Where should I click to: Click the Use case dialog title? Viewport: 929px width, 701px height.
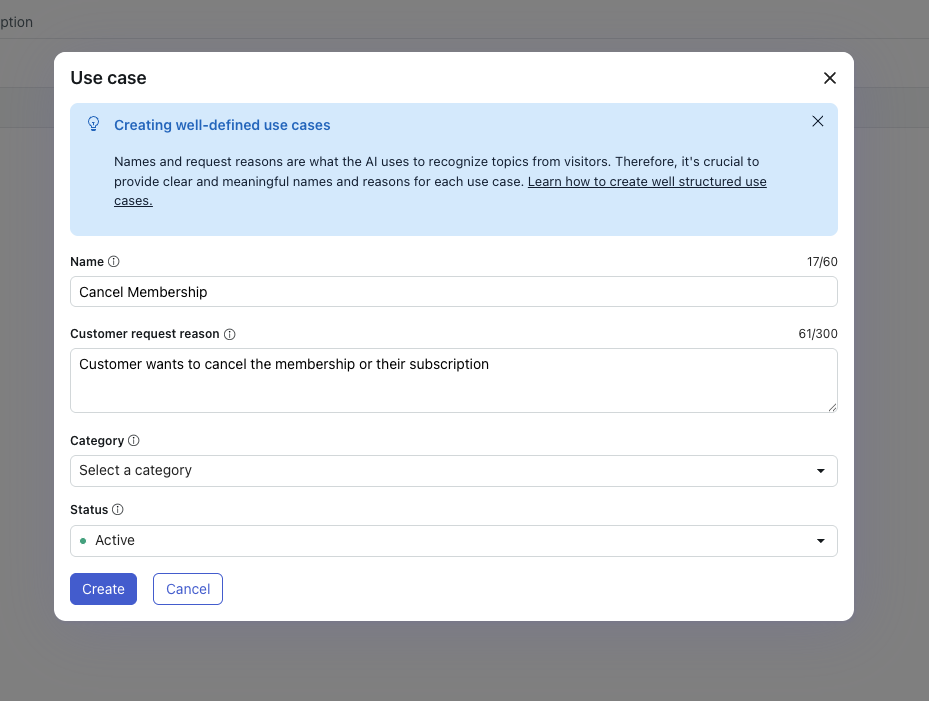coord(108,78)
